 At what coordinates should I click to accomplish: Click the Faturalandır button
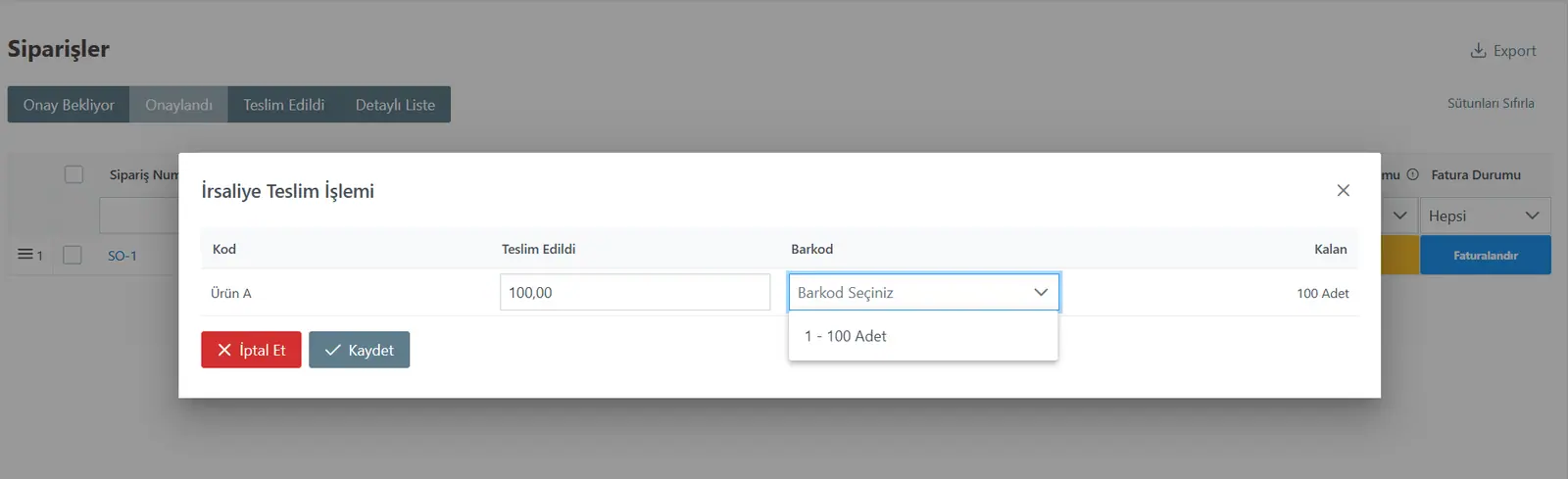1486,255
